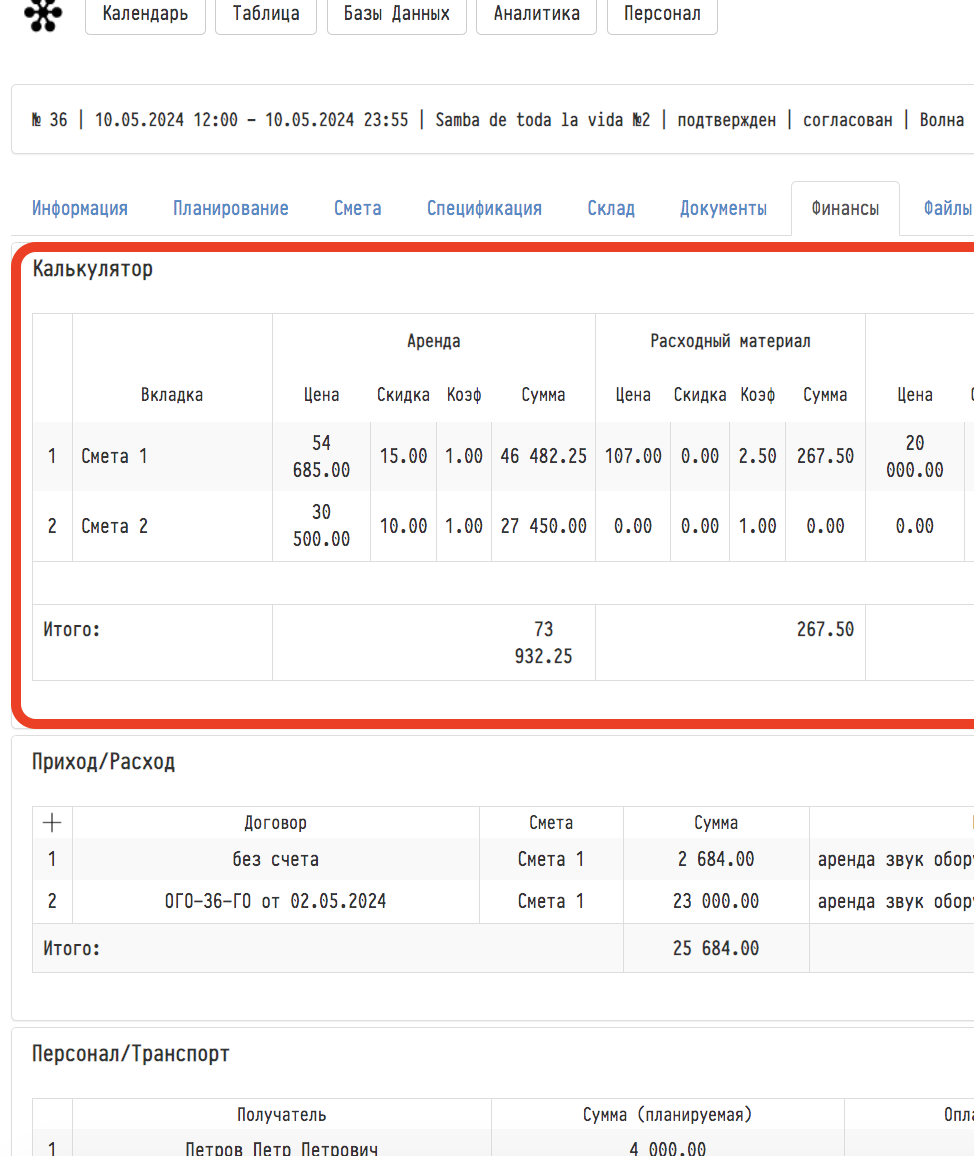This screenshot has width=974, height=1156.
Task: Click the app logo icon
Action: coord(43,14)
